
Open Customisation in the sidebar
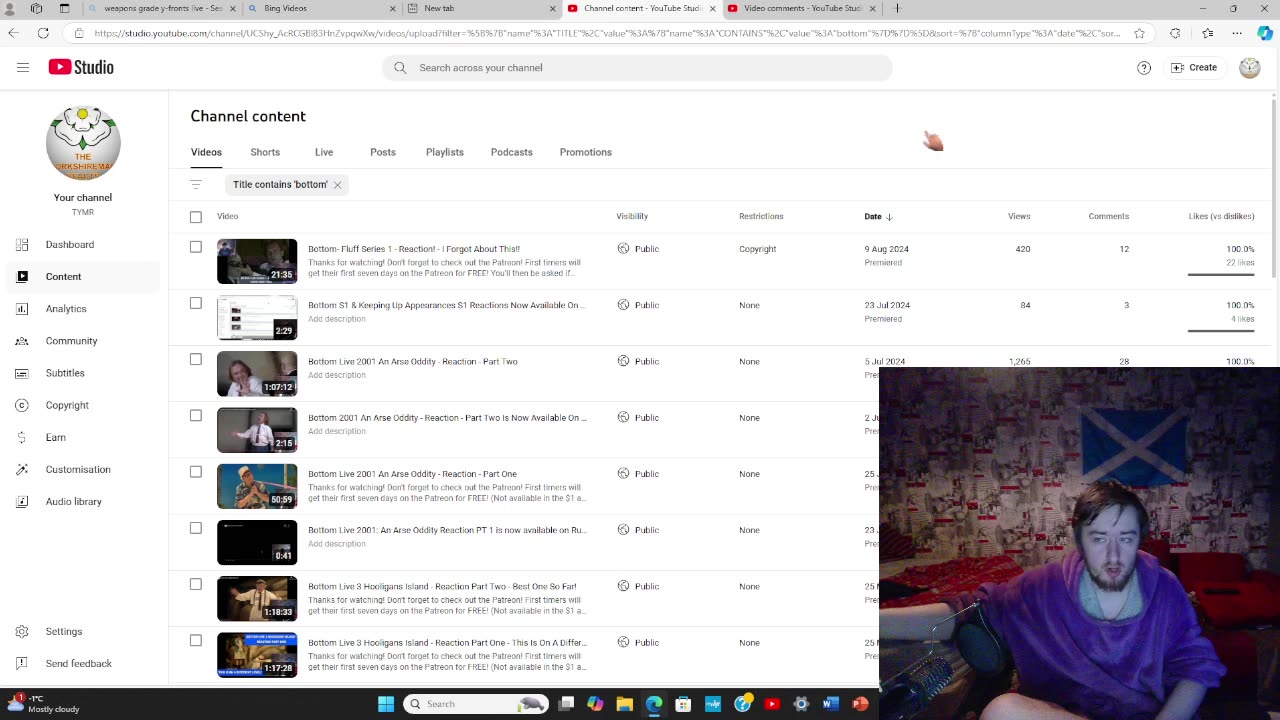pyautogui.click(x=80, y=469)
